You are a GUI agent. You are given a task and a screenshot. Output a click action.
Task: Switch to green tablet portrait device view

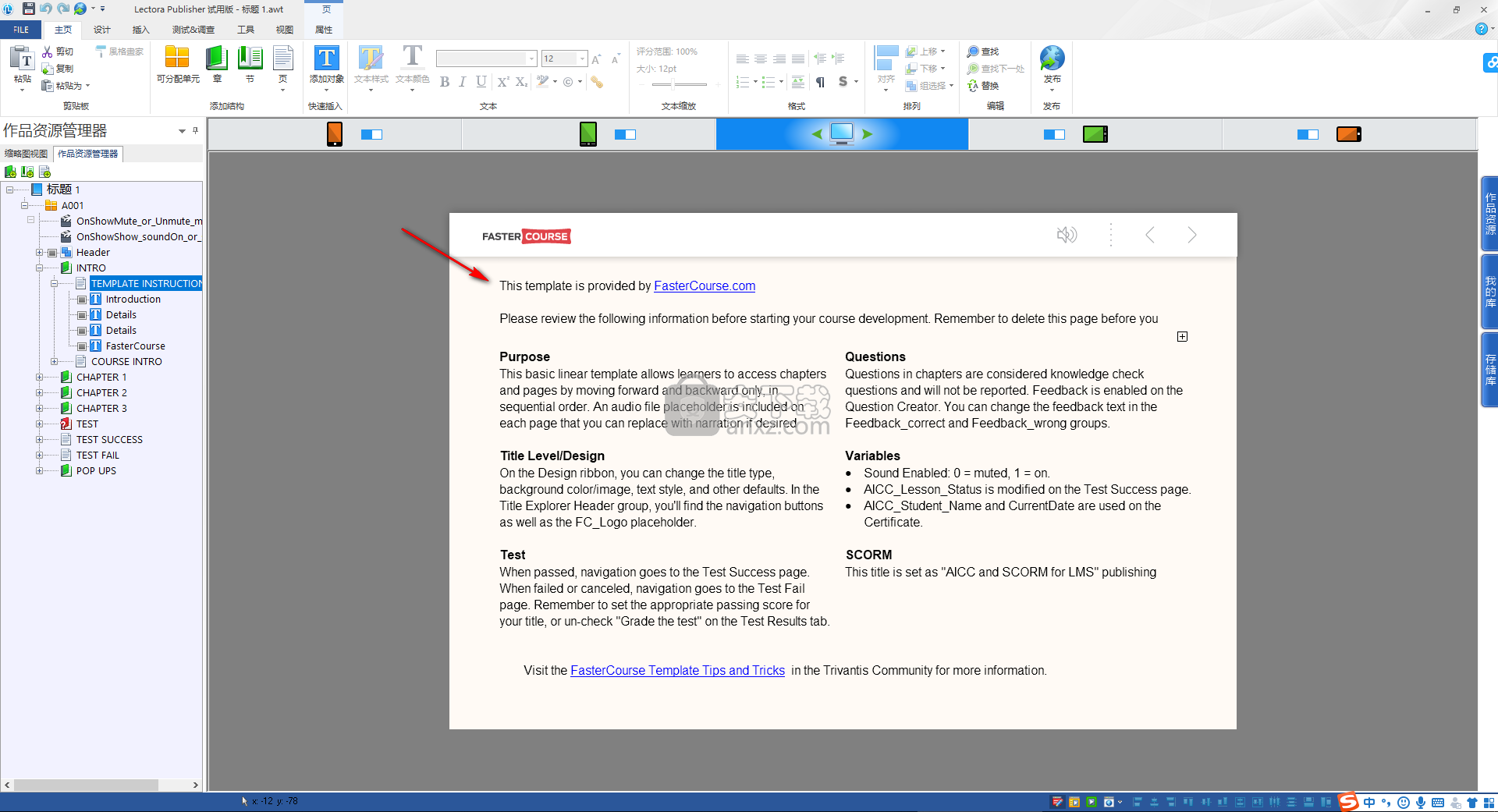pos(588,134)
